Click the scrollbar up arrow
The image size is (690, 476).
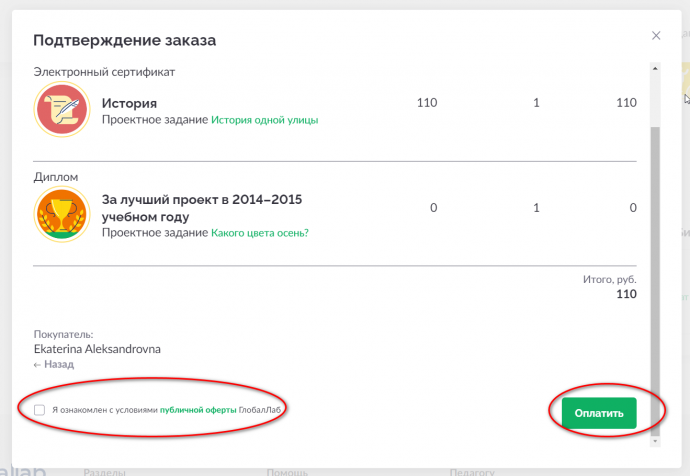coord(655,69)
